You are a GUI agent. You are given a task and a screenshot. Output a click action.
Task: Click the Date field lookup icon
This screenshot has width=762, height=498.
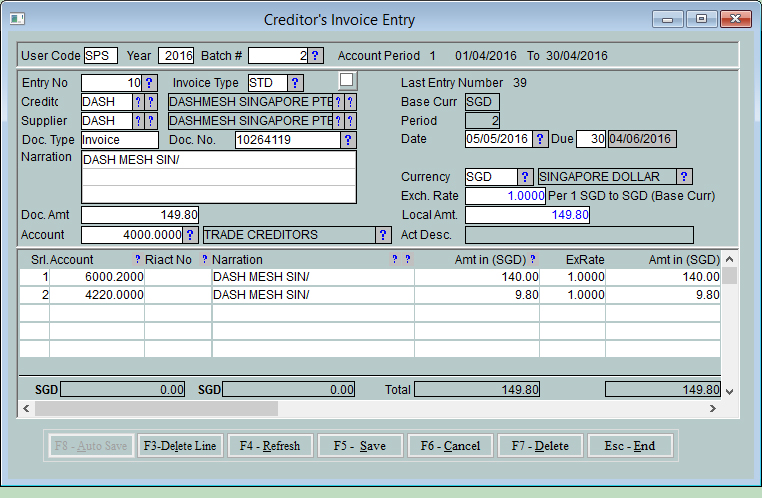[x=540, y=139]
